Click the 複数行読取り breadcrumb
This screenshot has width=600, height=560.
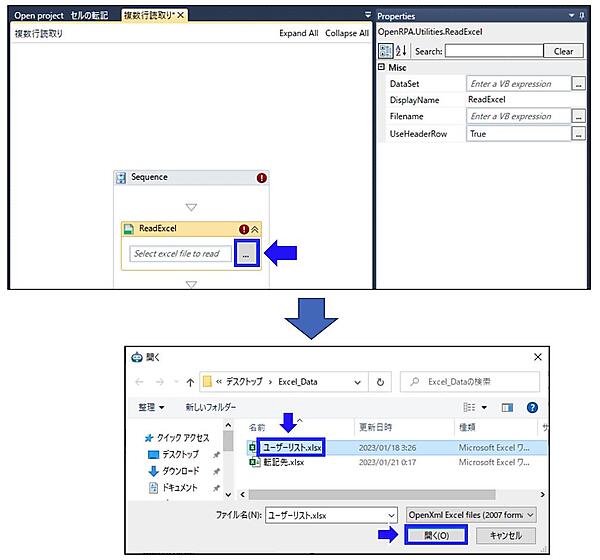pyautogui.click(x=39, y=34)
